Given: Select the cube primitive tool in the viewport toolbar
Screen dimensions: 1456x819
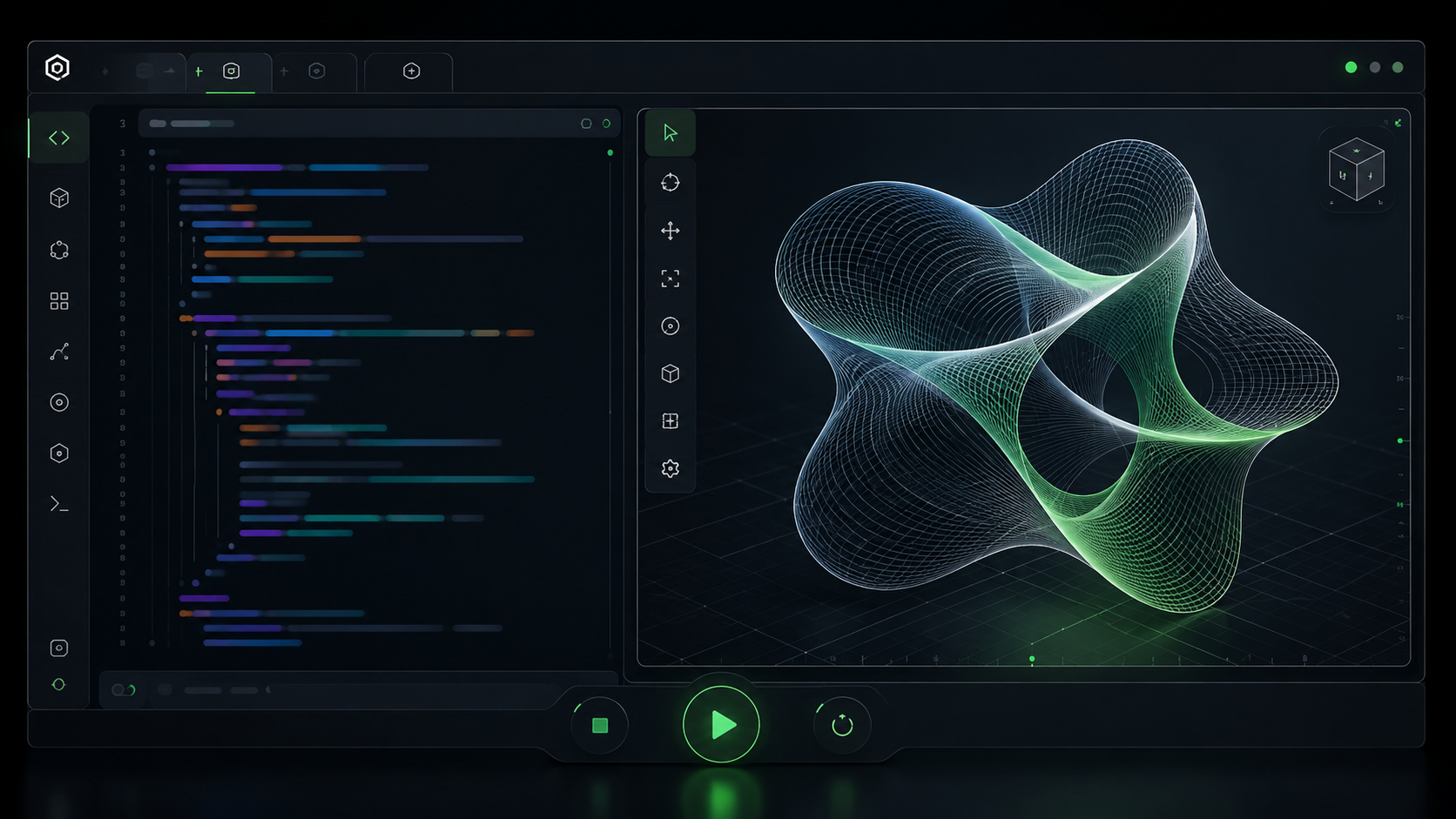Looking at the screenshot, I should point(670,373).
